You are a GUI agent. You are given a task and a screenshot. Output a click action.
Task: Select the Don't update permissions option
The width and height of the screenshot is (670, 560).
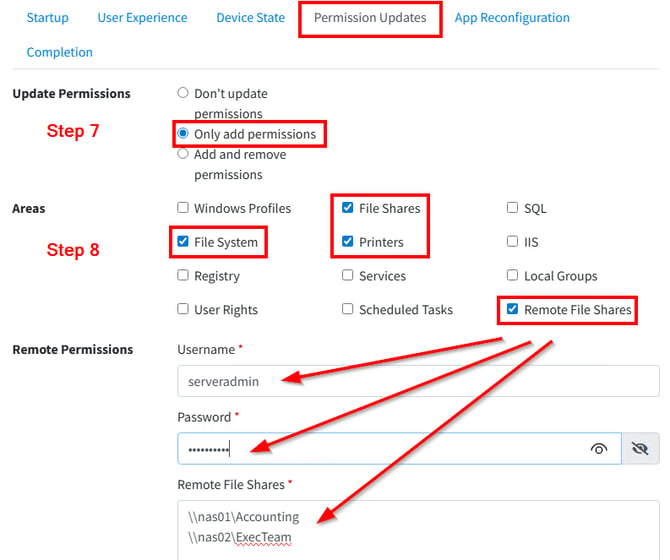pyautogui.click(x=183, y=93)
